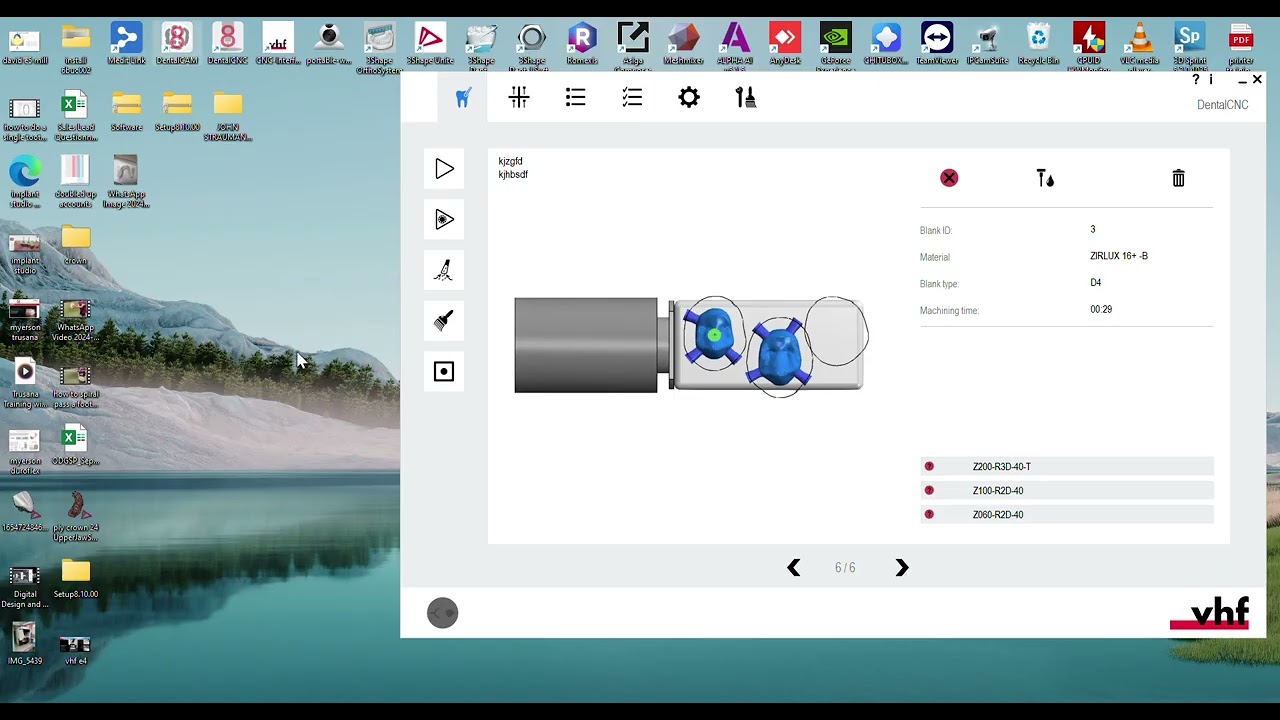Open the ODGSP Excel file on desktop

[x=75, y=445]
